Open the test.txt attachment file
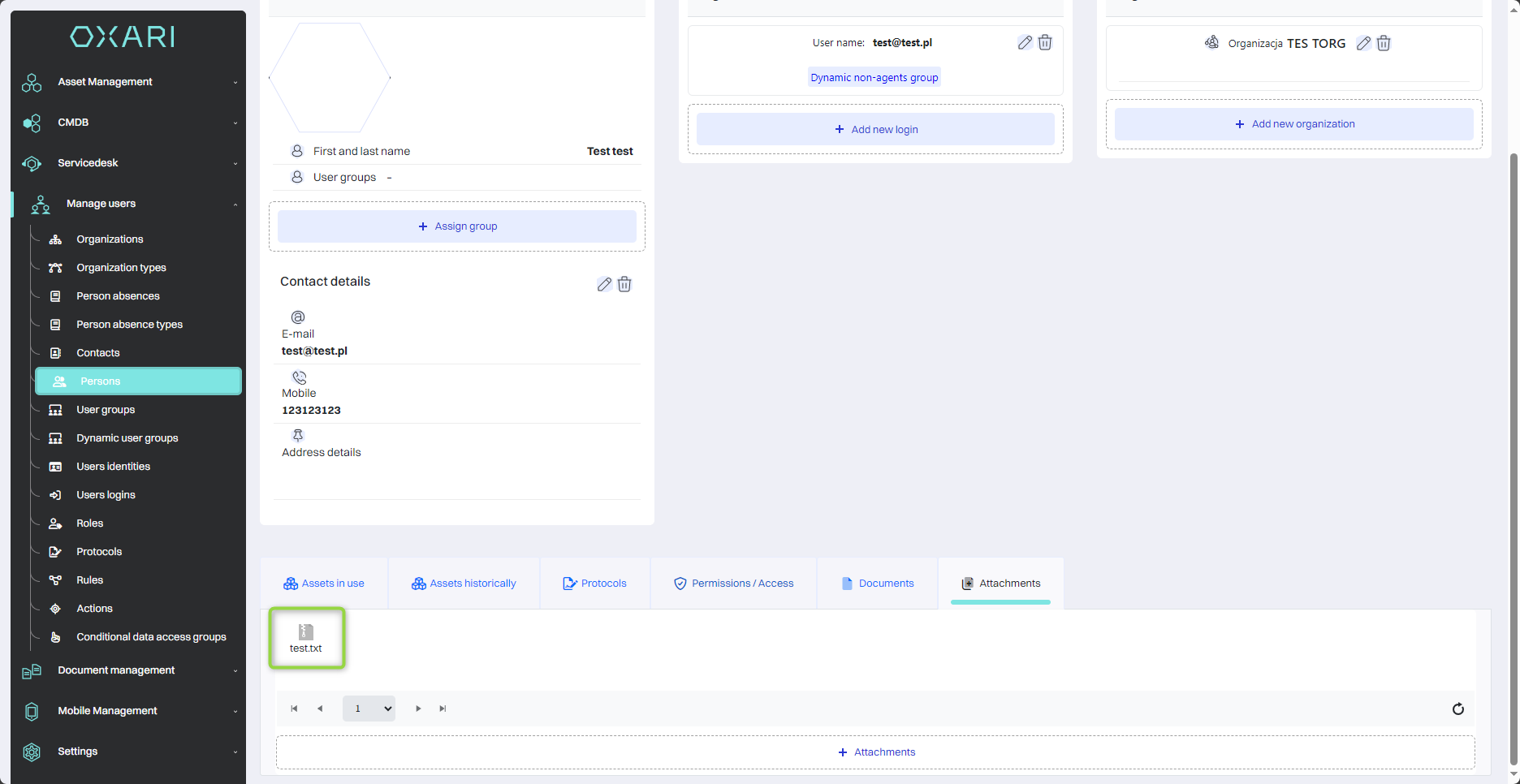The image size is (1520, 784). [306, 638]
